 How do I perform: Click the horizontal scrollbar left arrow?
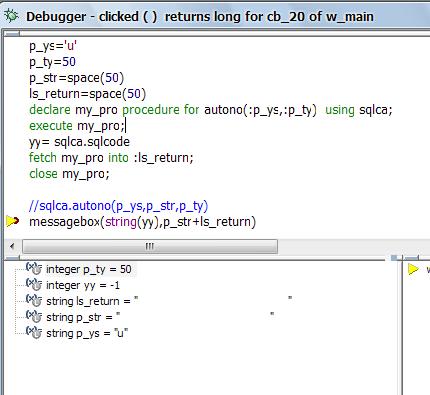pyautogui.click(x=12, y=247)
